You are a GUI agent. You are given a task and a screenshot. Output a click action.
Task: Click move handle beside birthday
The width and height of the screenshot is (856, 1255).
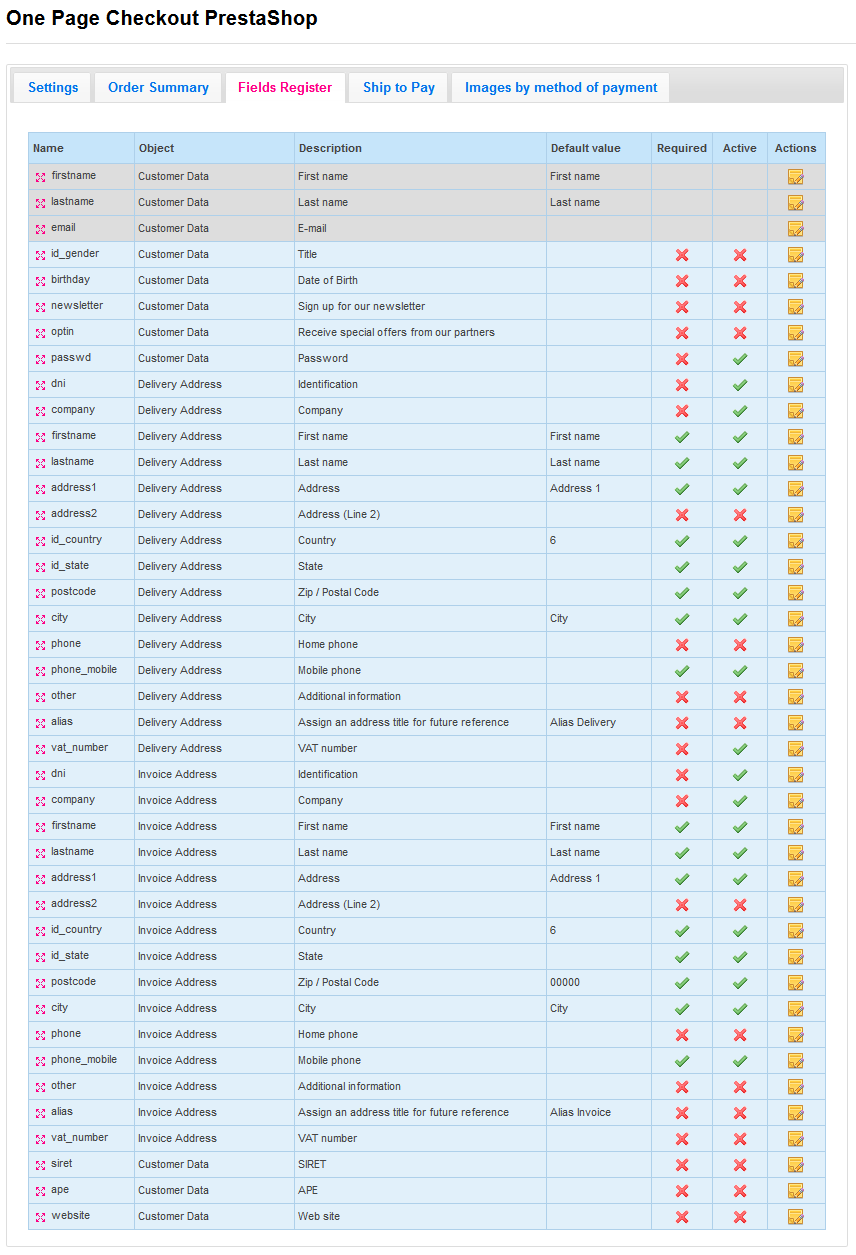pyautogui.click(x=41, y=281)
